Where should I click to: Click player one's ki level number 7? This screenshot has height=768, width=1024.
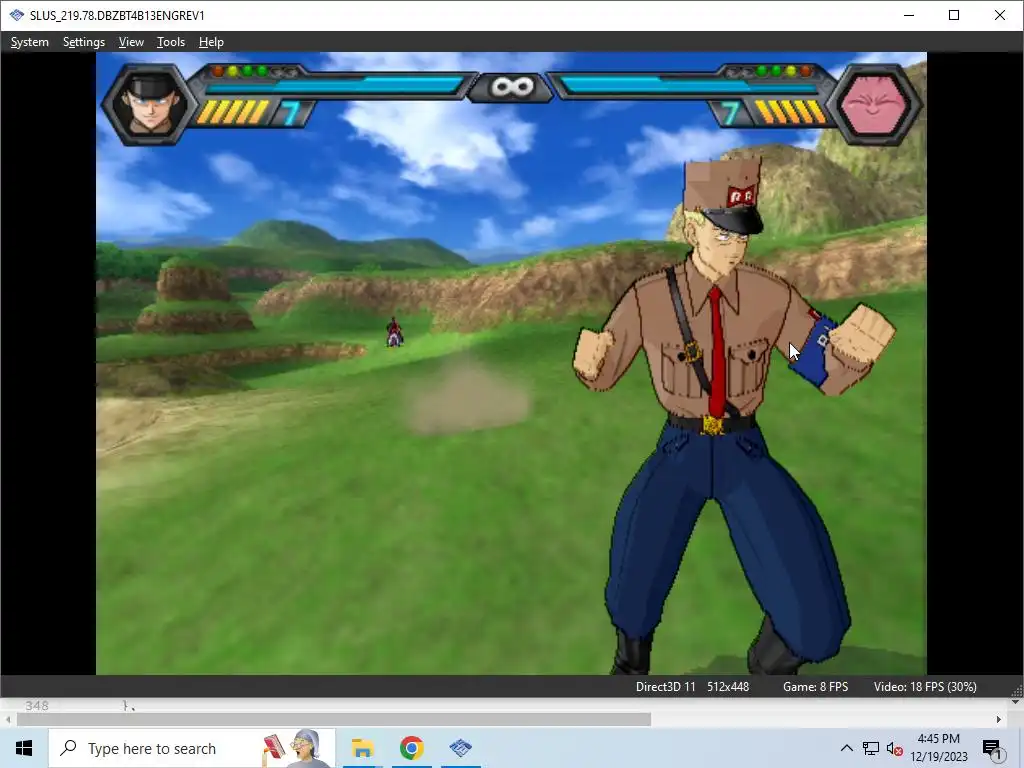click(291, 113)
